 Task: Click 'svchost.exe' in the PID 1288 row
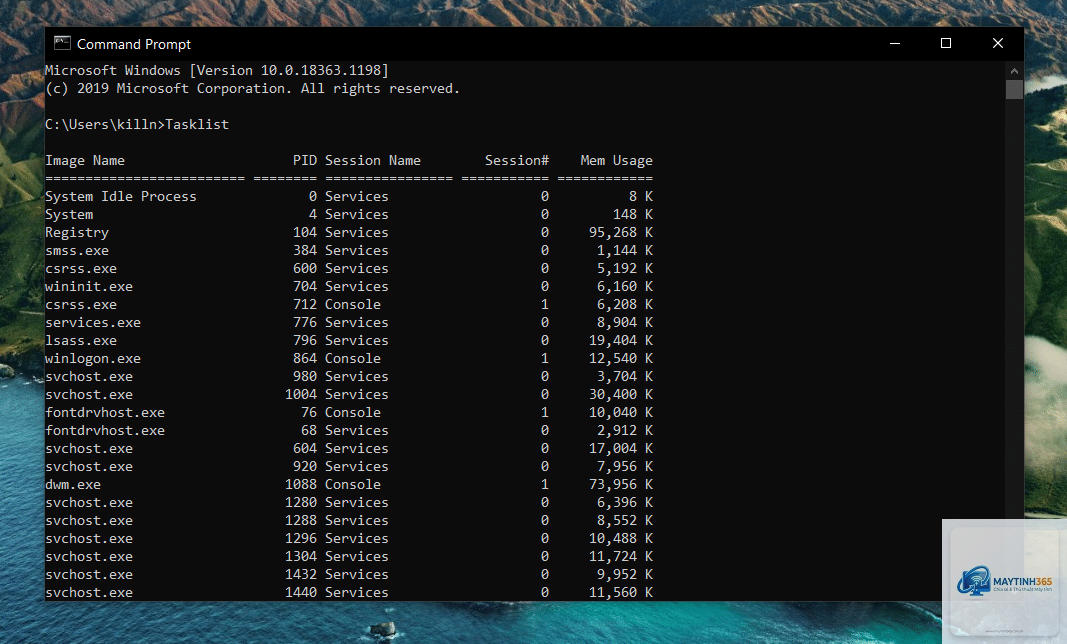tap(89, 521)
